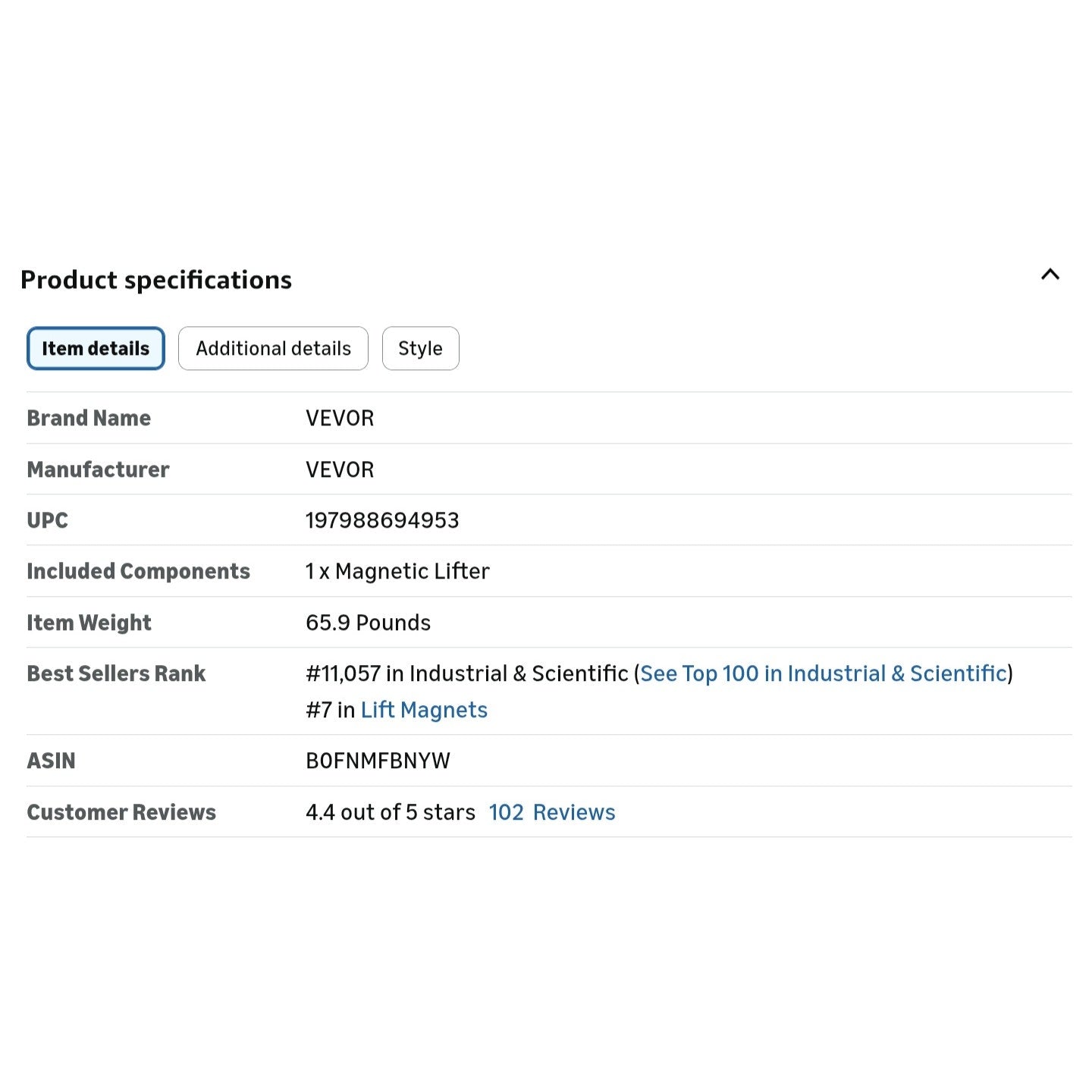Open the 102 Reviews link
1092x1092 pixels.
[x=551, y=812]
